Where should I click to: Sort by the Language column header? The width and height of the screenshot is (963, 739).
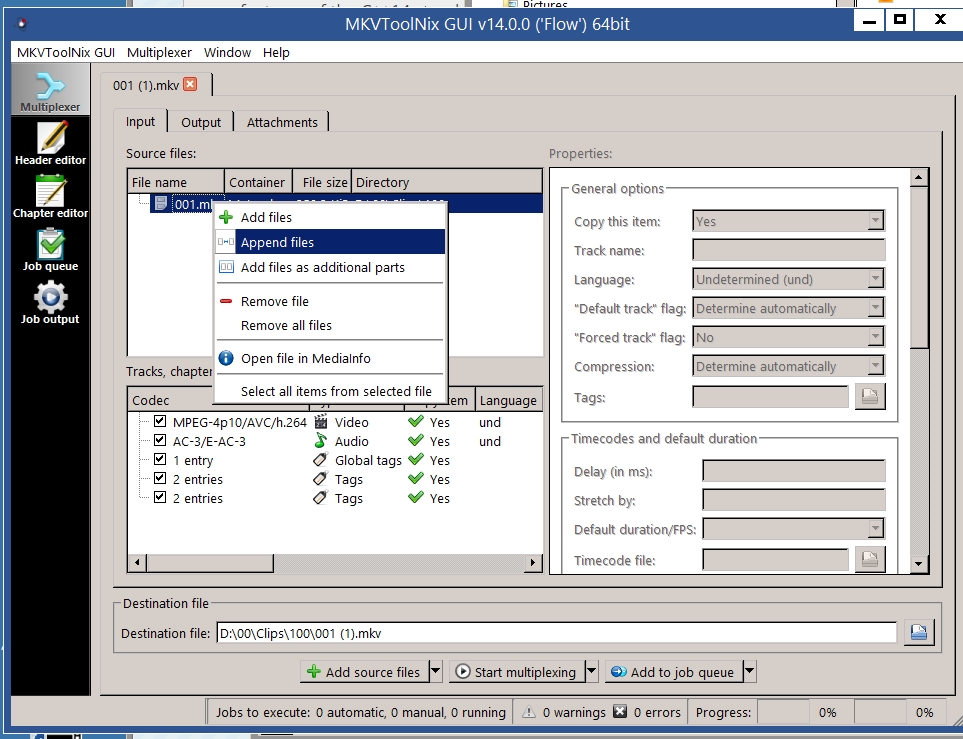tap(508, 400)
